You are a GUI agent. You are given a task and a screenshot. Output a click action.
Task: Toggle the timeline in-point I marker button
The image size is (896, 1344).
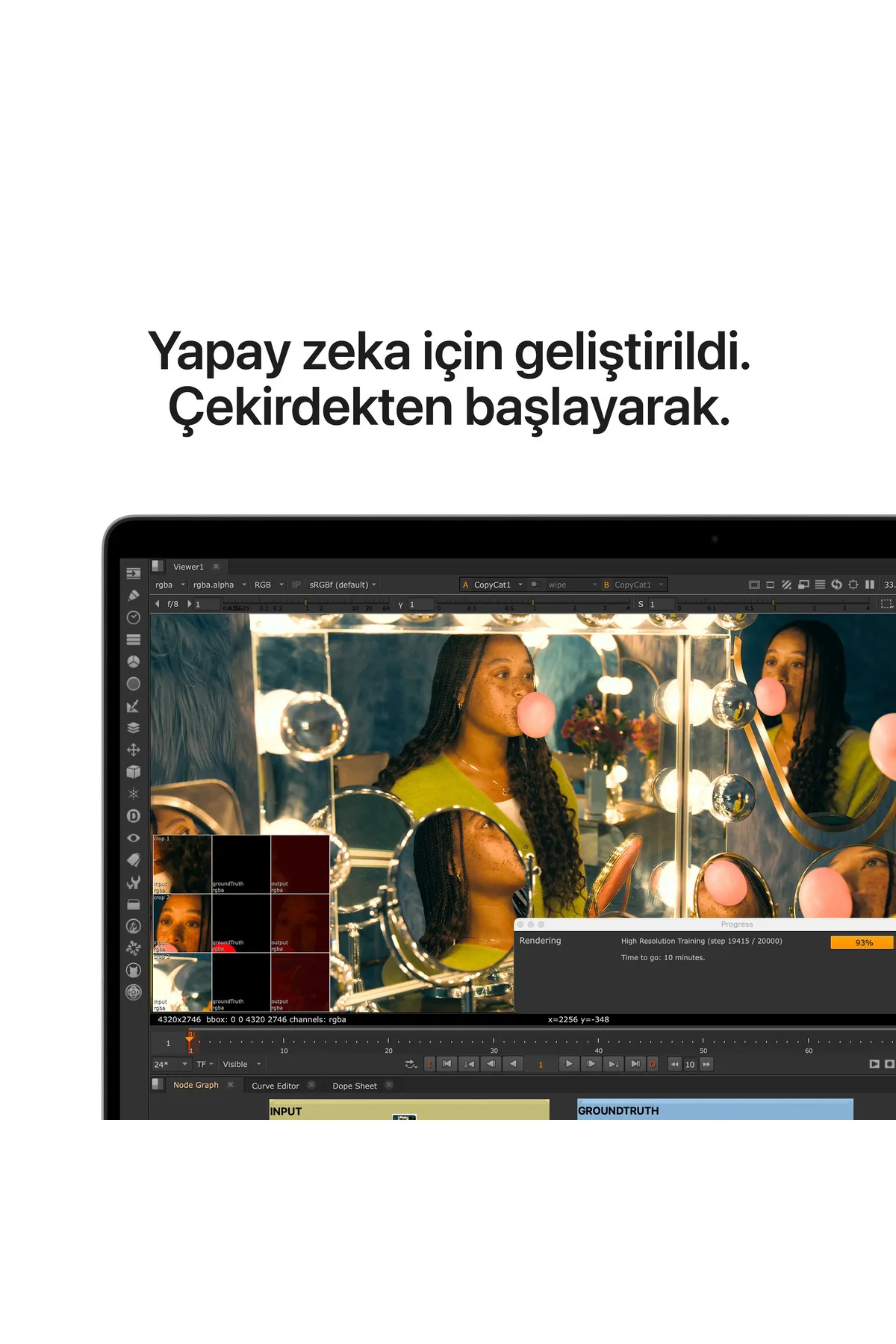429,1064
